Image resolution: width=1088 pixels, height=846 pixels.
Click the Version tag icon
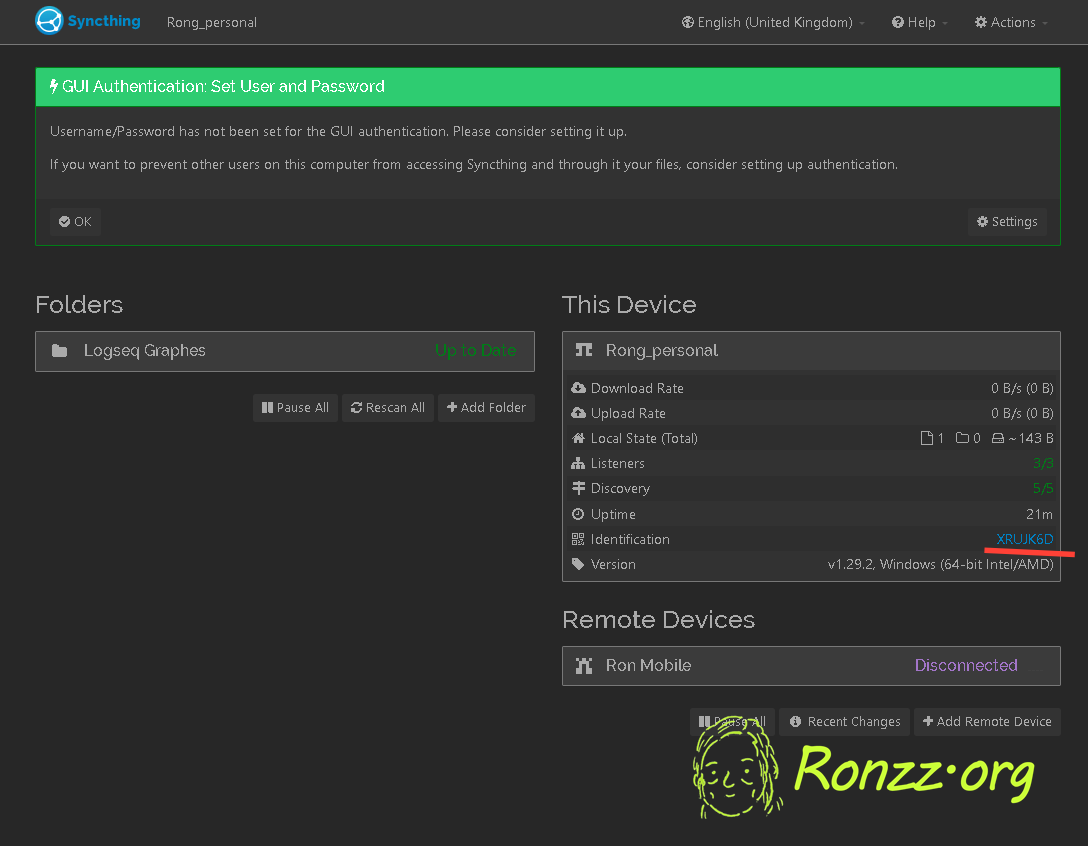[578, 564]
